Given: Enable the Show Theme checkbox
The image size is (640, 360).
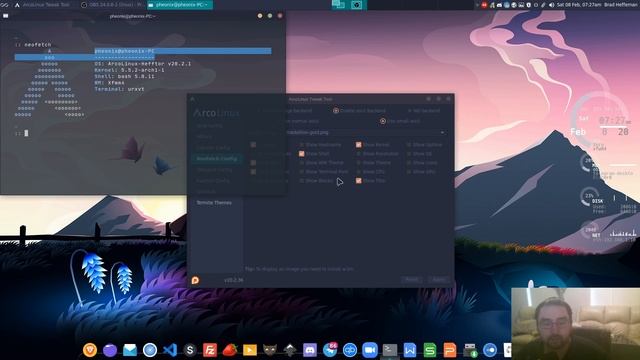Looking at the screenshot, I should click(358, 162).
